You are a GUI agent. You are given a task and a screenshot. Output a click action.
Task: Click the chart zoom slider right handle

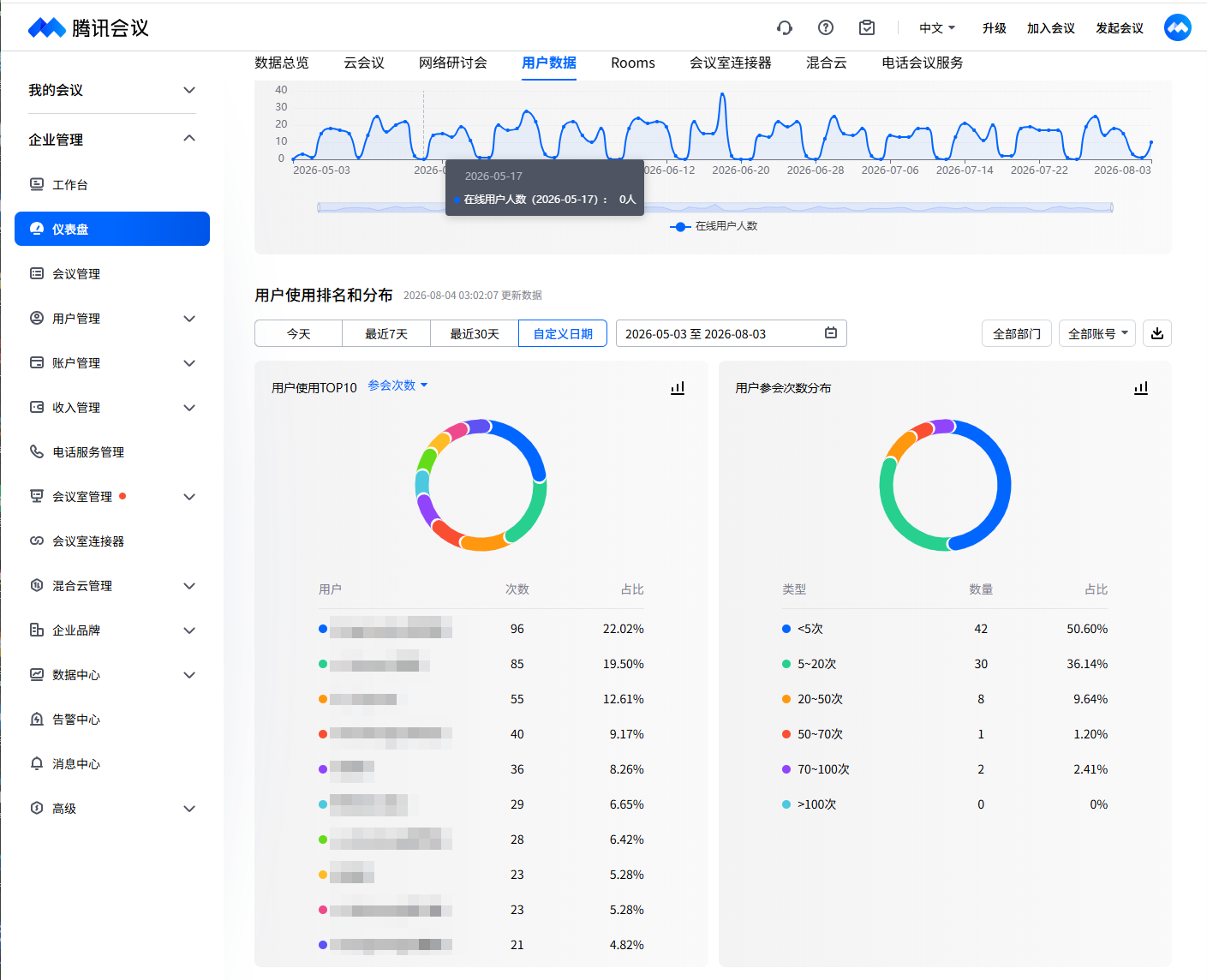coord(1112,207)
